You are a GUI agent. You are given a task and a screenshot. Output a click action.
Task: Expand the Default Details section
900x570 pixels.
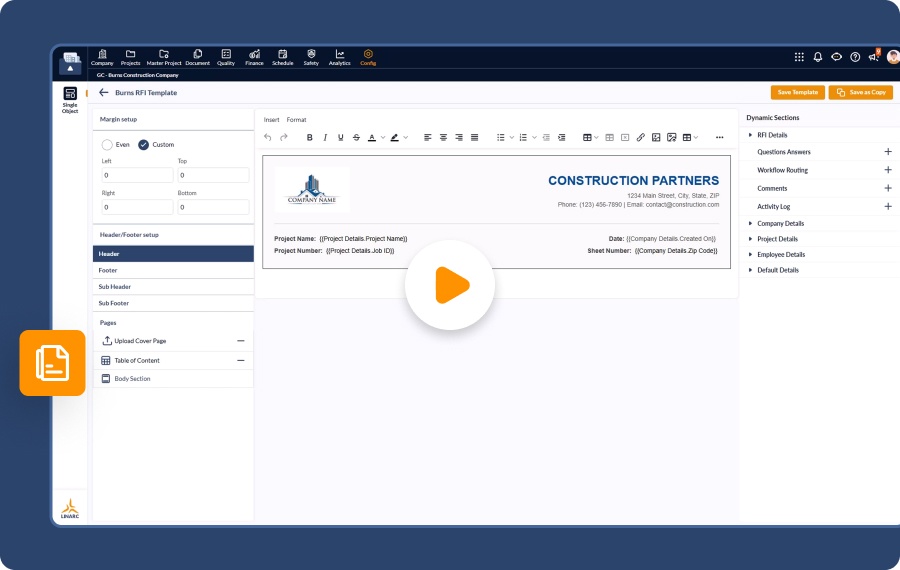pyautogui.click(x=750, y=270)
